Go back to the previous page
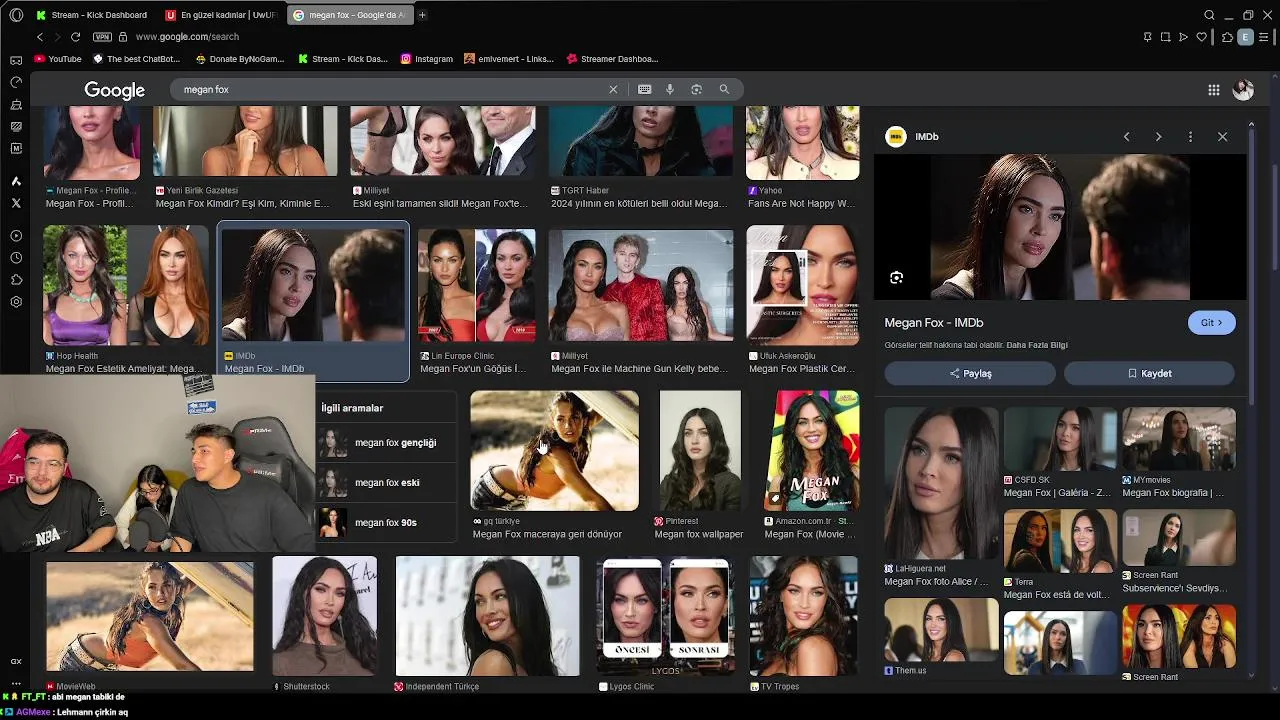 [x=40, y=37]
